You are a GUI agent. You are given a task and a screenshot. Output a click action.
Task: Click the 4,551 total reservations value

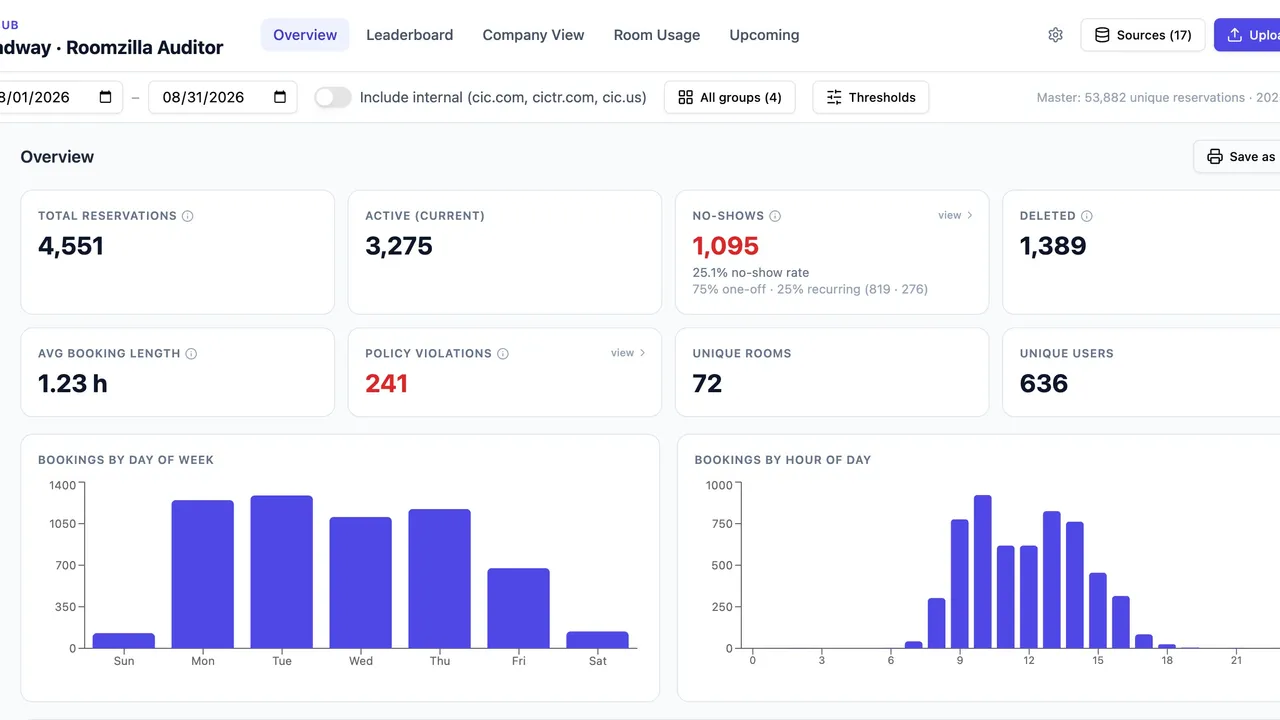(71, 246)
